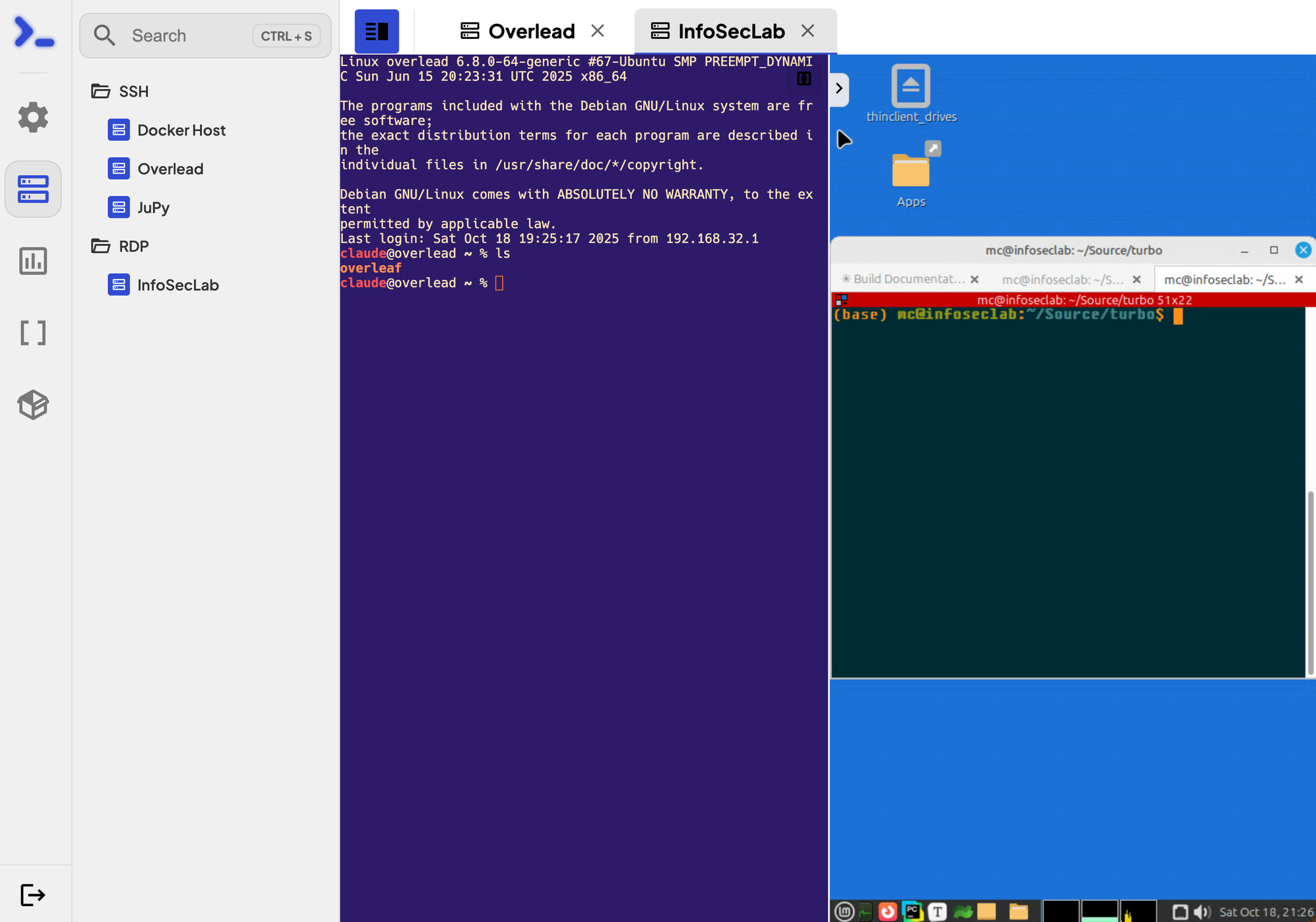Open the statistics chart panel in sidebar

[33, 261]
